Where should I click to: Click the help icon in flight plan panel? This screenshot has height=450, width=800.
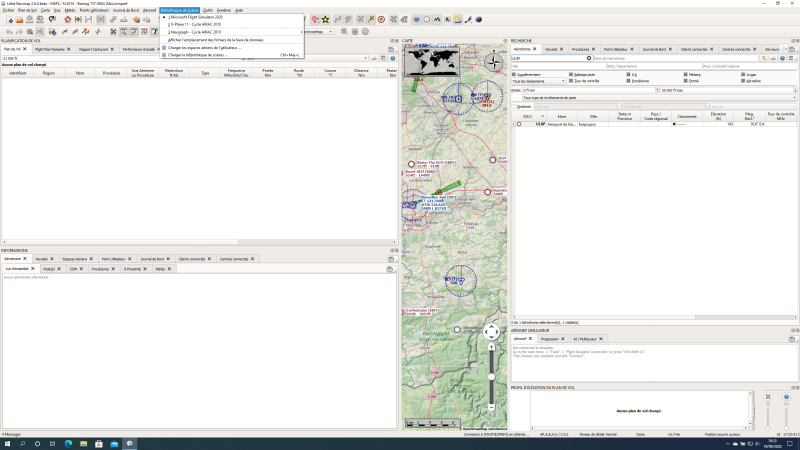coord(392,58)
